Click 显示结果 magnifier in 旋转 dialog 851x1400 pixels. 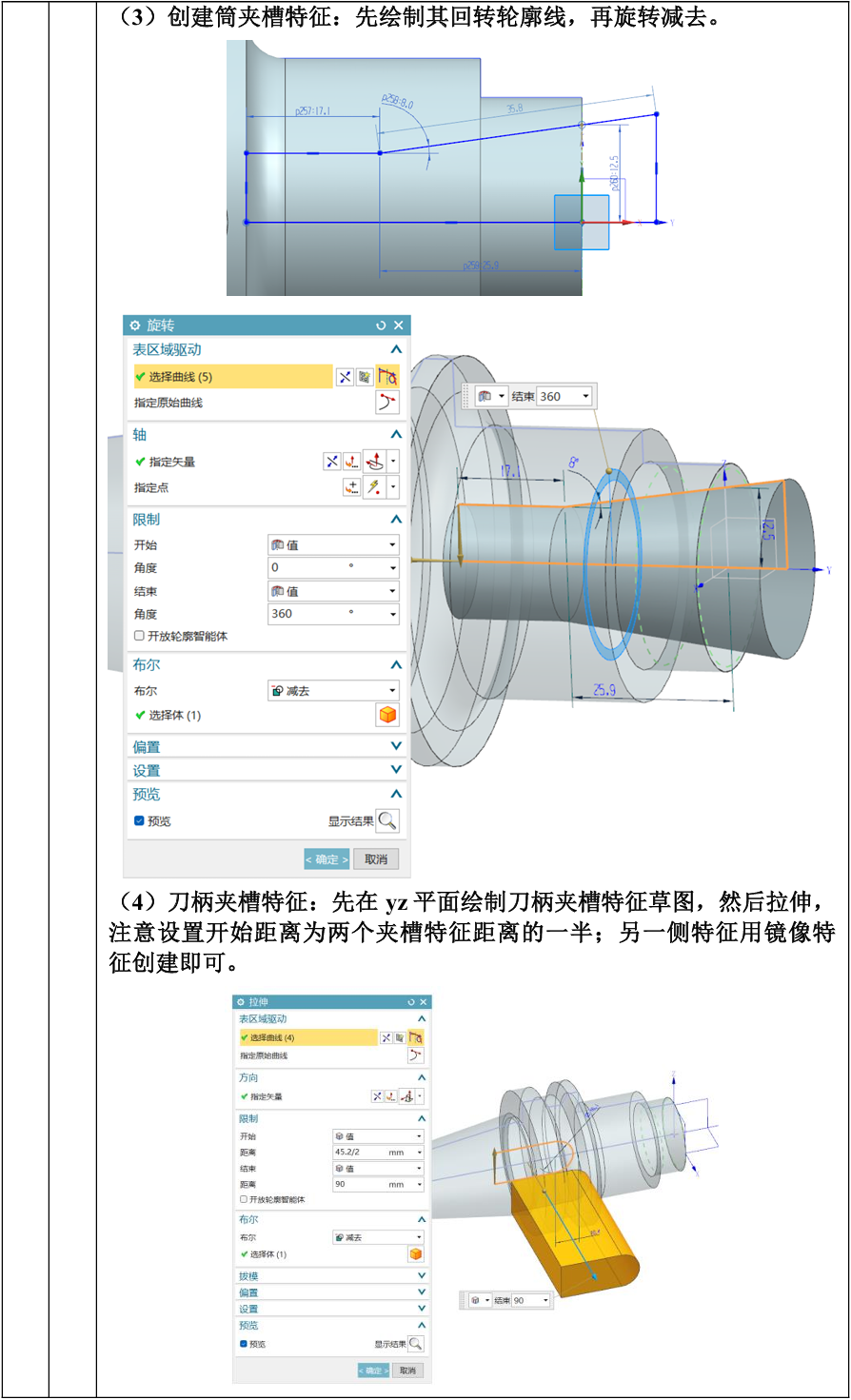(x=387, y=820)
